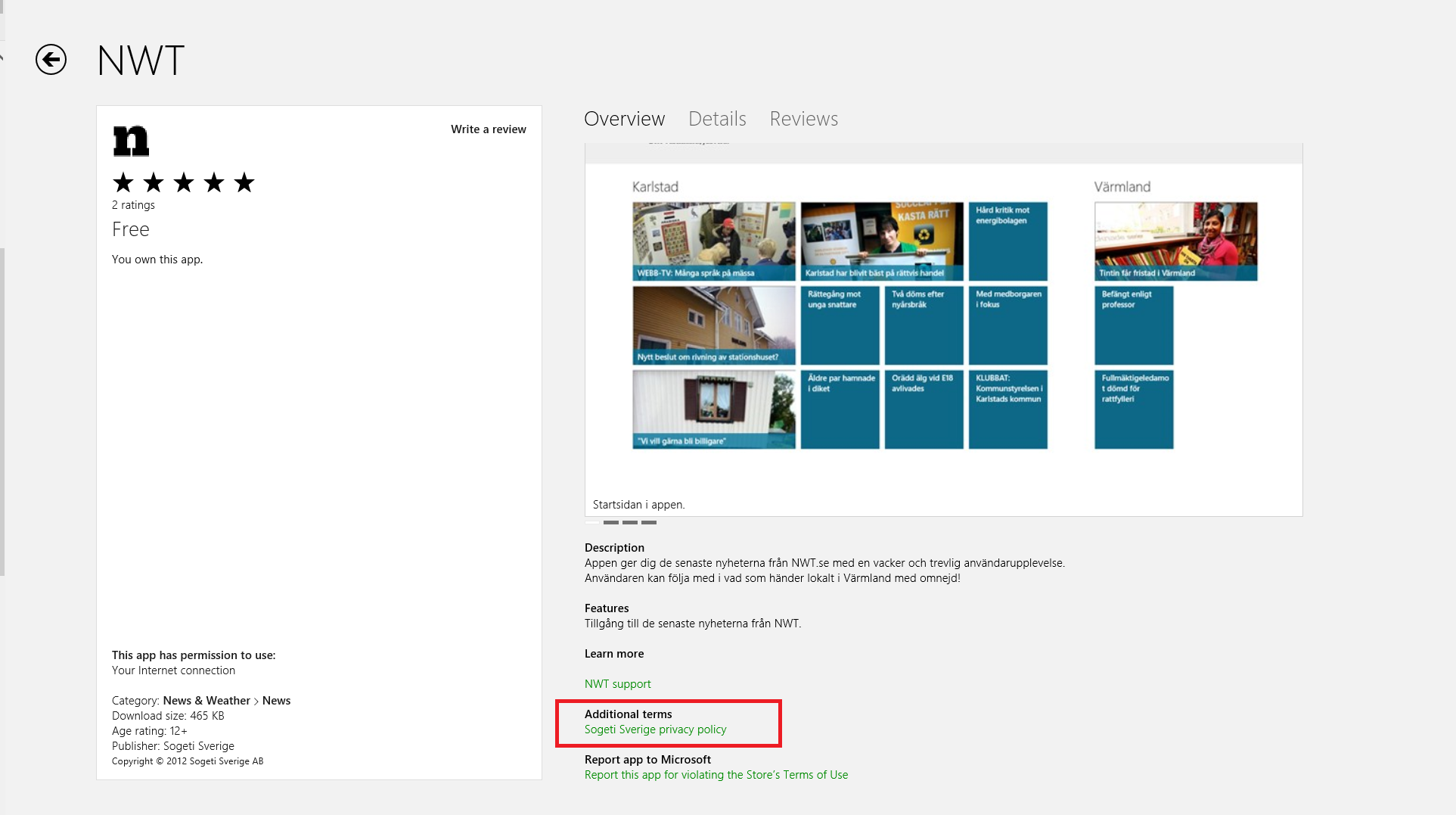Screen dimensions: 1456x815
Task: Click the first rating star
Action: point(123,182)
